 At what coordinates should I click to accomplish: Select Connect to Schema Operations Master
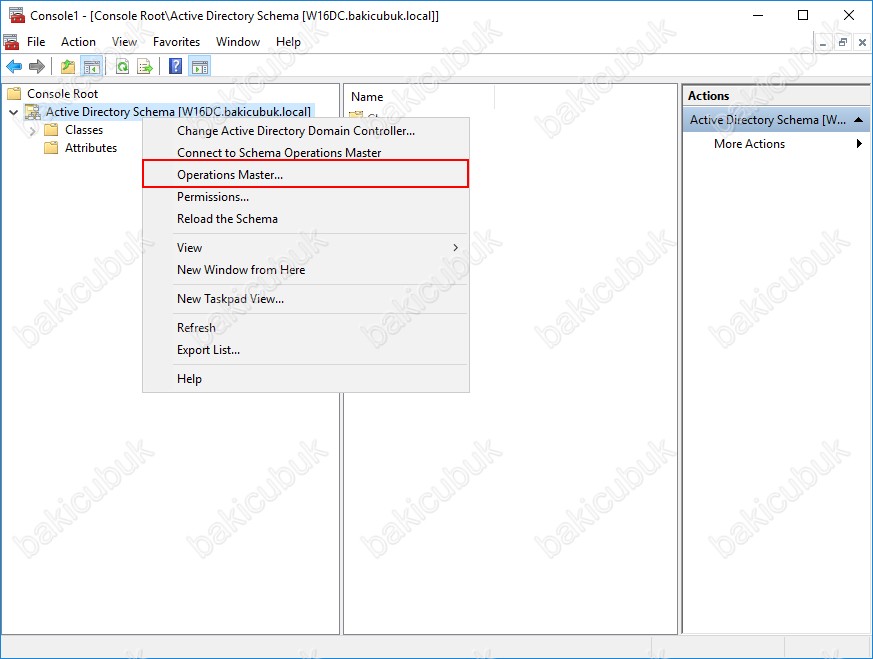pyautogui.click(x=306, y=153)
